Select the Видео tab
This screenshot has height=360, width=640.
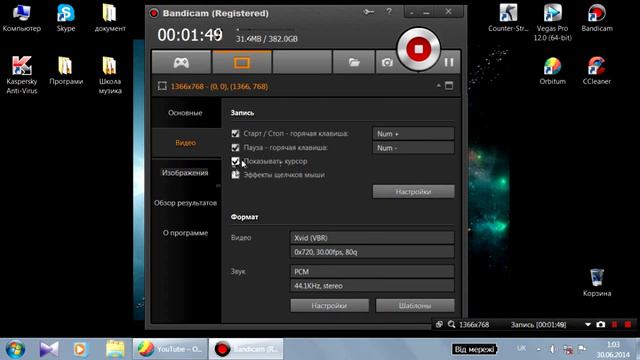(x=186, y=143)
